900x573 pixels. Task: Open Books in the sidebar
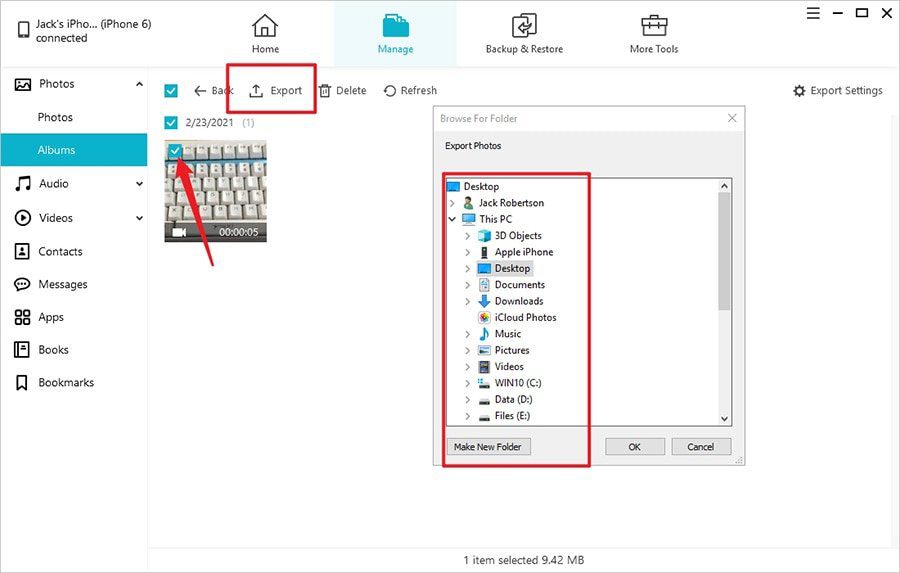pyautogui.click(x=53, y=350)
